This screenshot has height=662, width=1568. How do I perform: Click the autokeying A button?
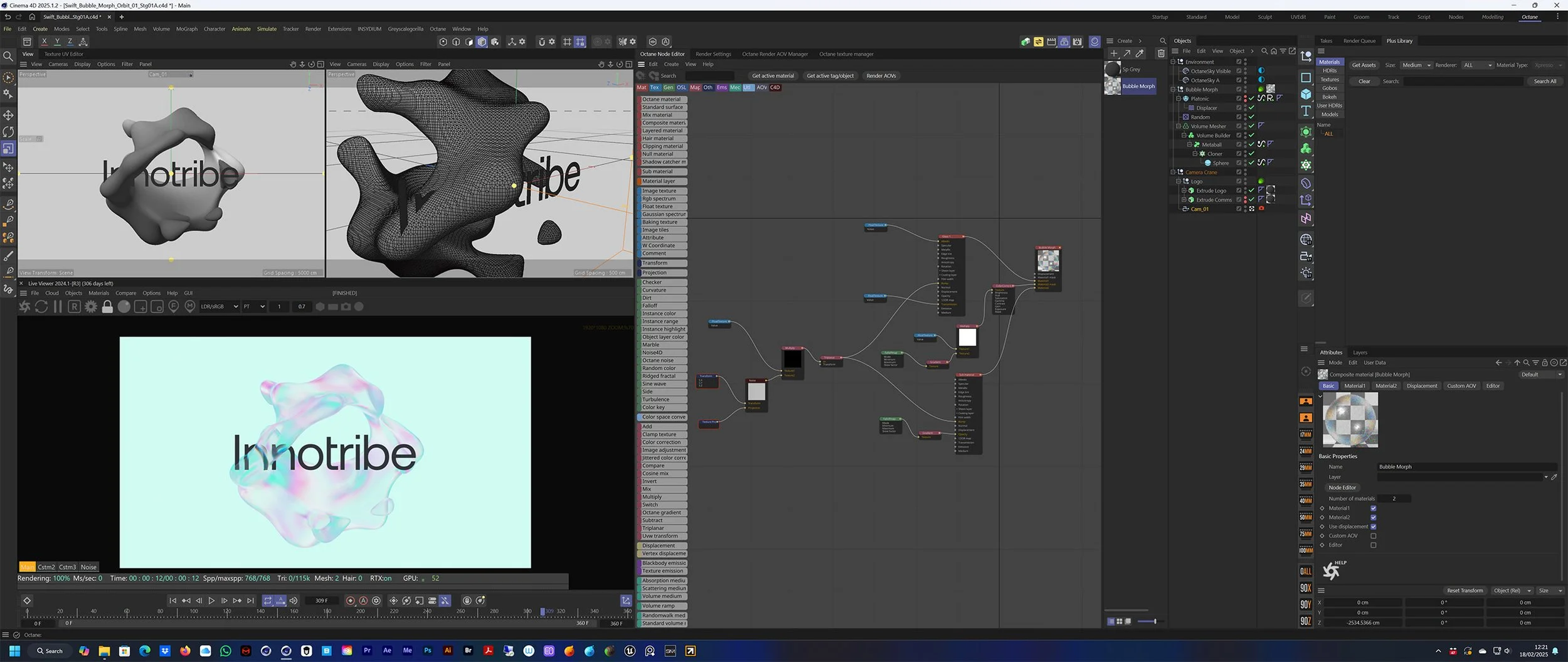point(363,601)
